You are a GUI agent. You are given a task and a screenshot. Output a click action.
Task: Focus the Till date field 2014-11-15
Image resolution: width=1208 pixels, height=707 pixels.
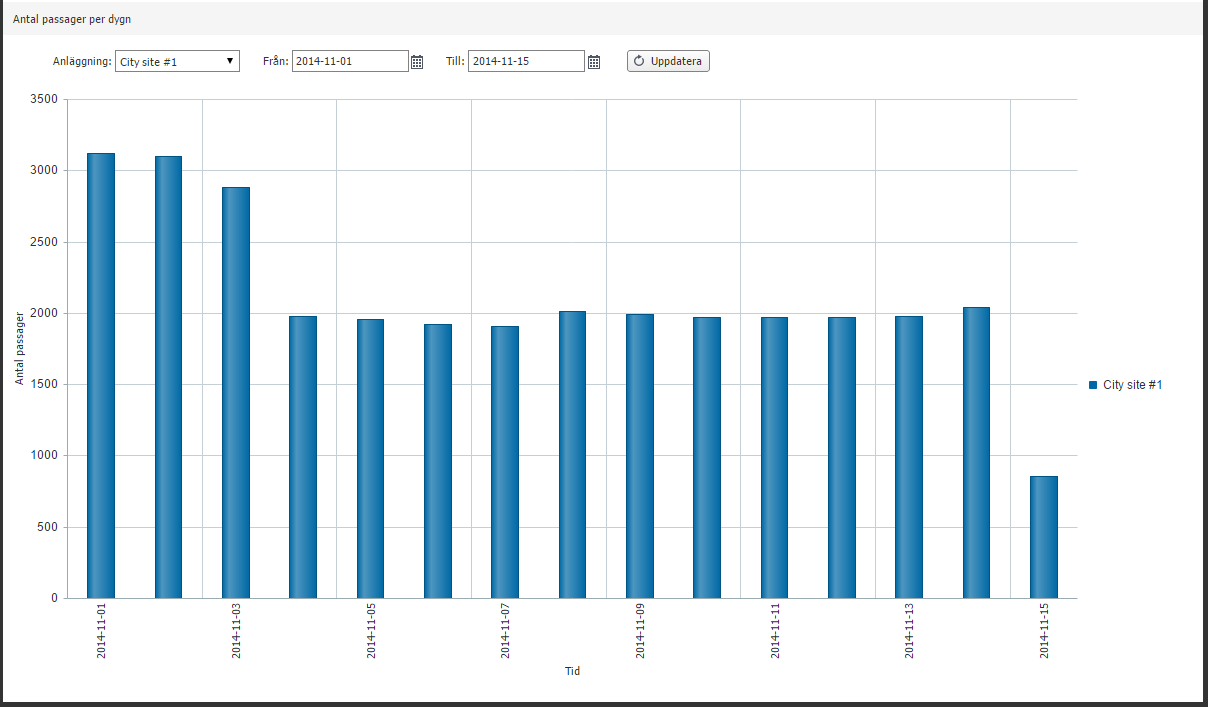click(x=526, y=61)
